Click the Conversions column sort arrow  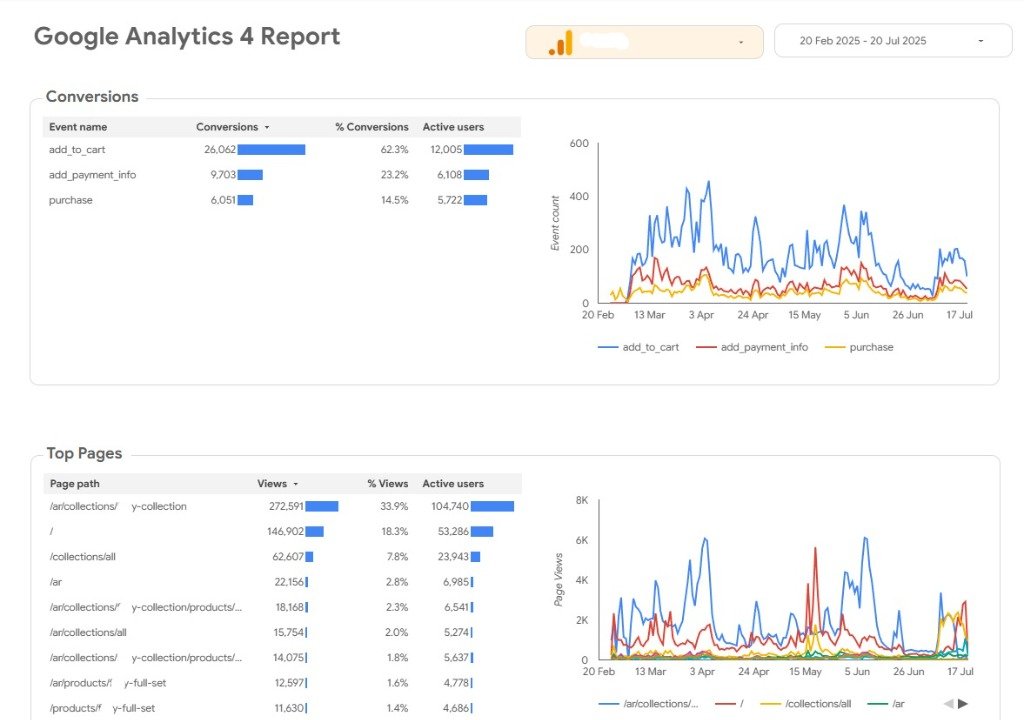pyautogui.click(x=267, y=128)
